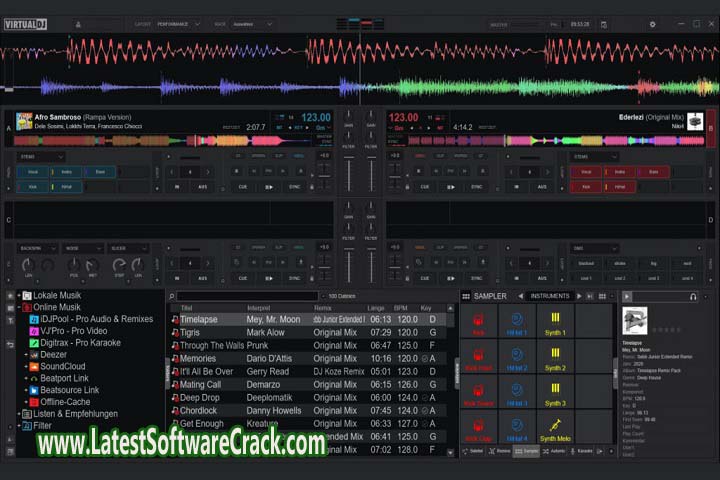Click the VirtualDJ logo
This screenshot has width=720, height=480.
26,24
